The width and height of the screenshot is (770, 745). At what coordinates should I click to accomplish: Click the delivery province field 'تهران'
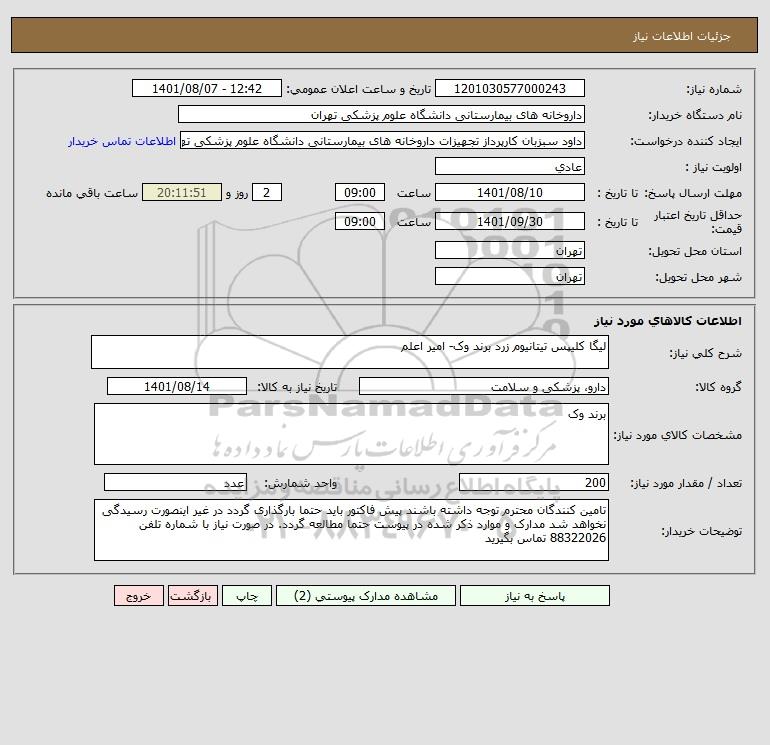(510, 250)
